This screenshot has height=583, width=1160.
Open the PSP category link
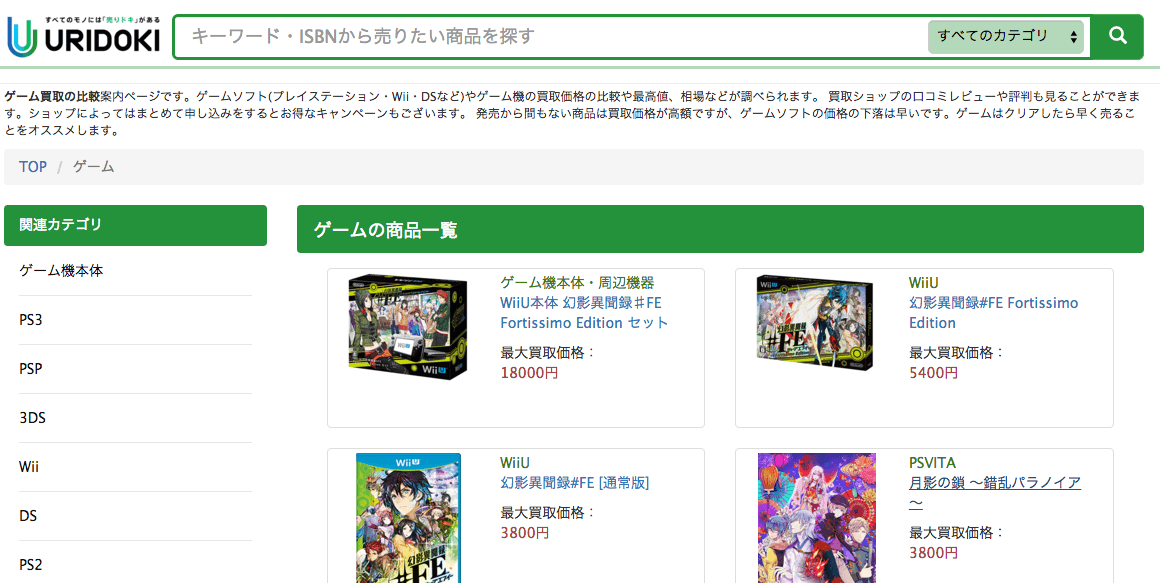tap(30, 368)
